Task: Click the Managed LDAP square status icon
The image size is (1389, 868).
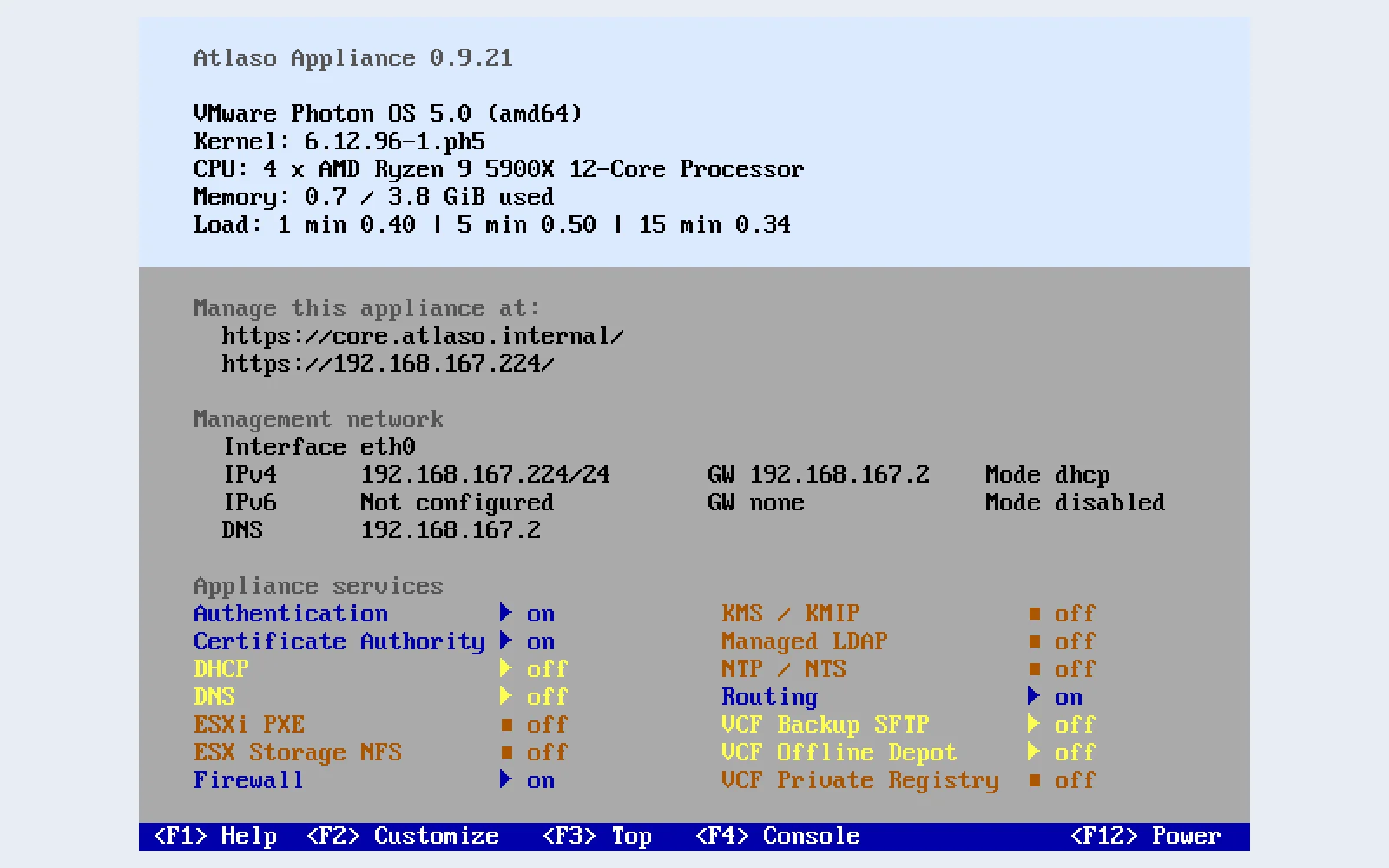Action: coord(1034,641)
